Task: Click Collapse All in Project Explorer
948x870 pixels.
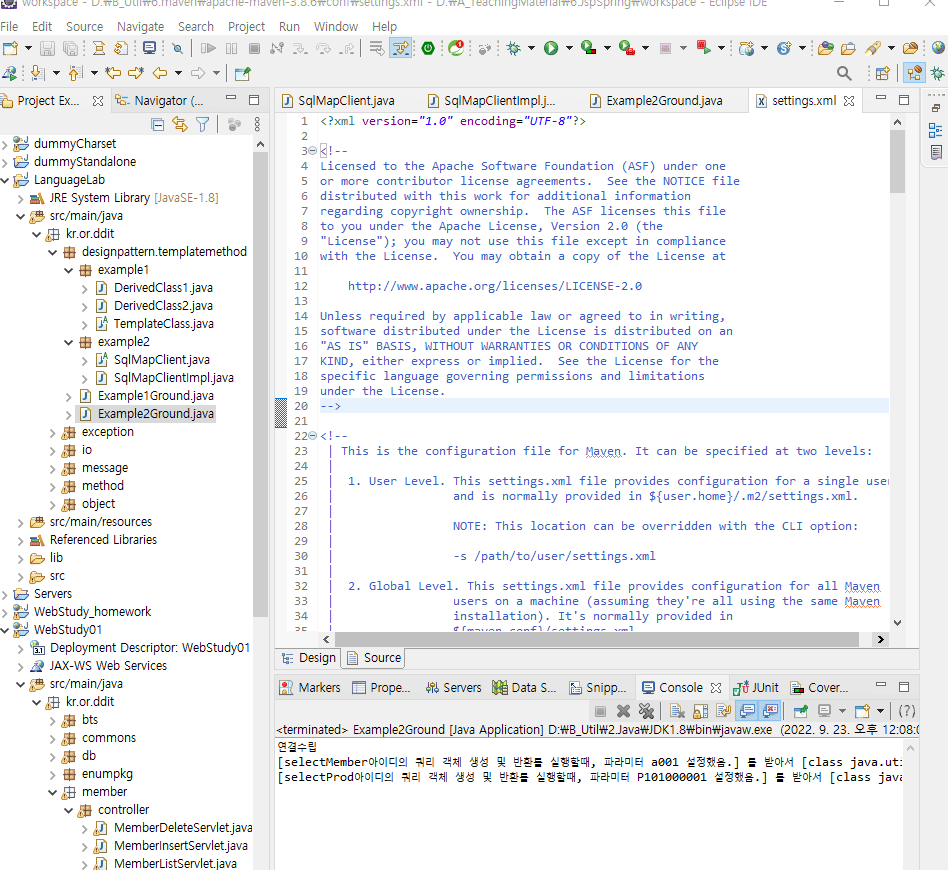Action: (x=158, y=125)
